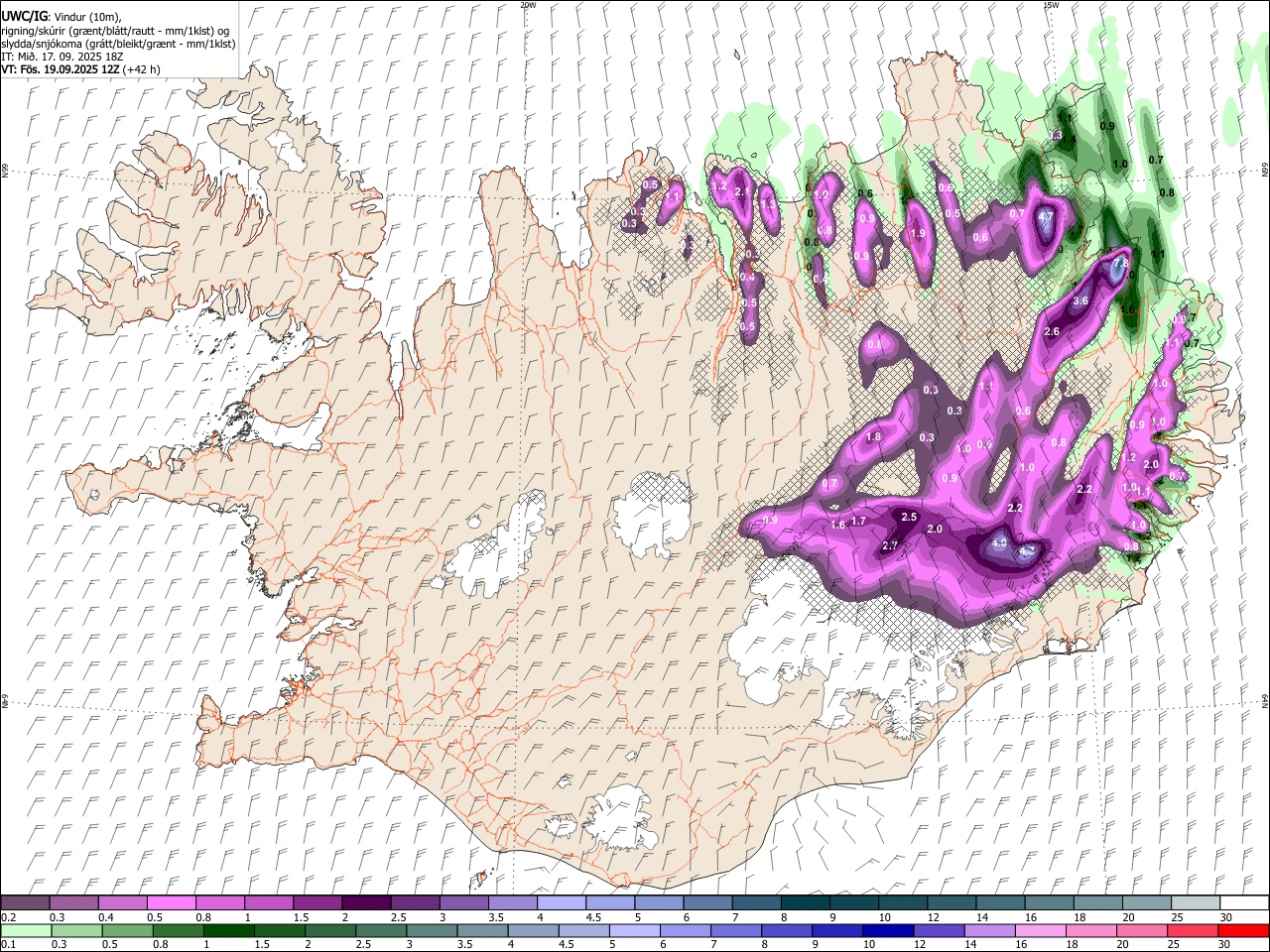1270x952 pixels.
Task: Click the '0.2' snow legend label
Action: pyautogui.click(x=9, y=917)
